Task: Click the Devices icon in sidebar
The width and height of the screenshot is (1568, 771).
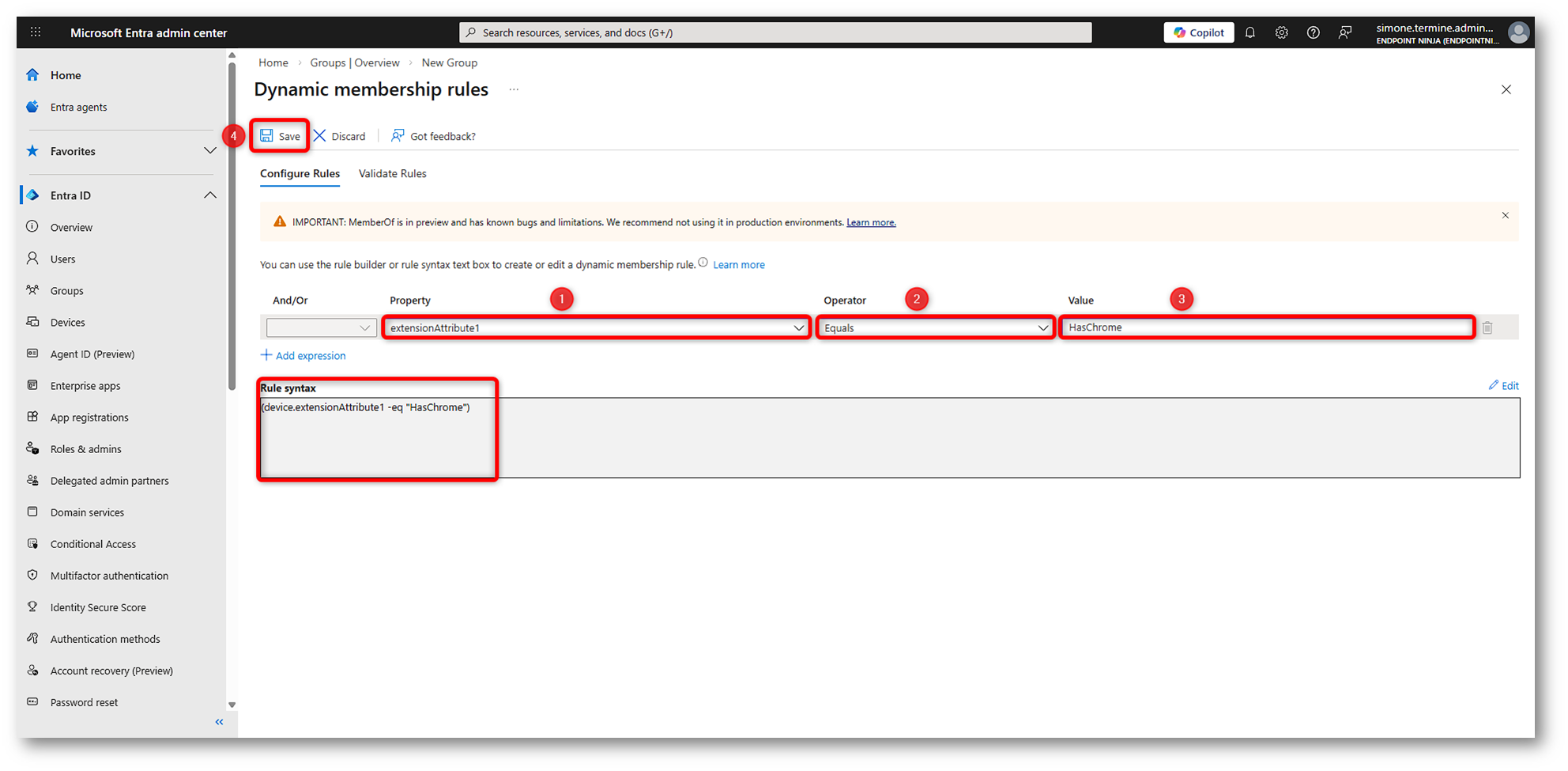Action: pyautogui.click(x=32, y=322)
